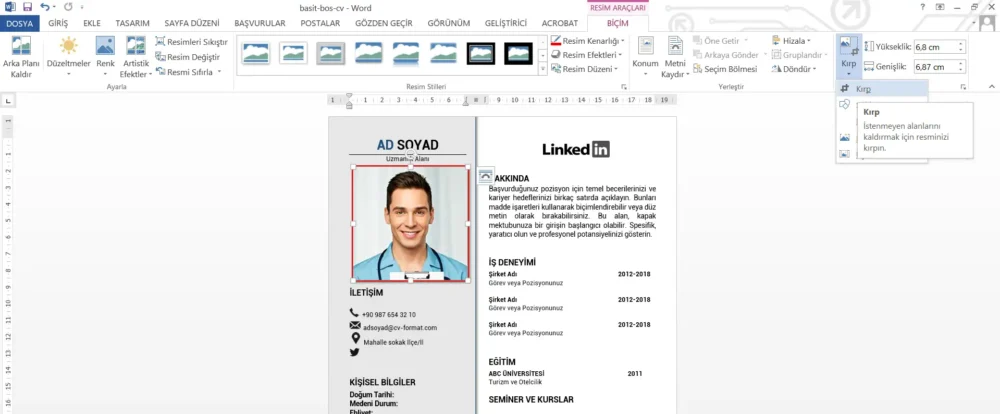Open the DOSYA file tab
The width and height of the screenshot is (1000, 414).
(20, 24)
